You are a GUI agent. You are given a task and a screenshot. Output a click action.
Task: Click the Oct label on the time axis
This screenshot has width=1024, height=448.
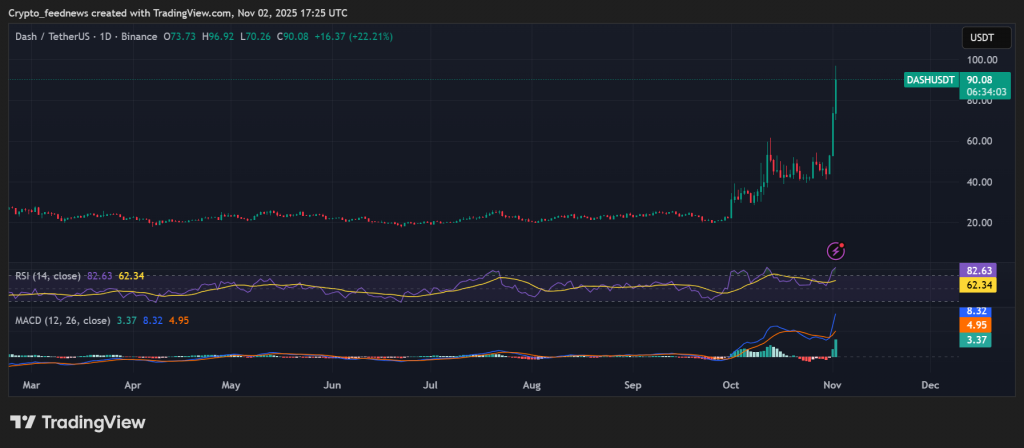tap(731, 386)
